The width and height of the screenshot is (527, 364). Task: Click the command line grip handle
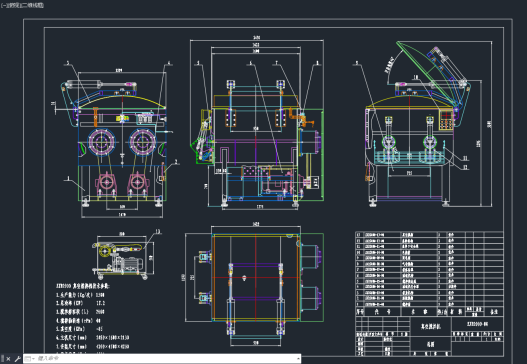[x=2, y=359]
